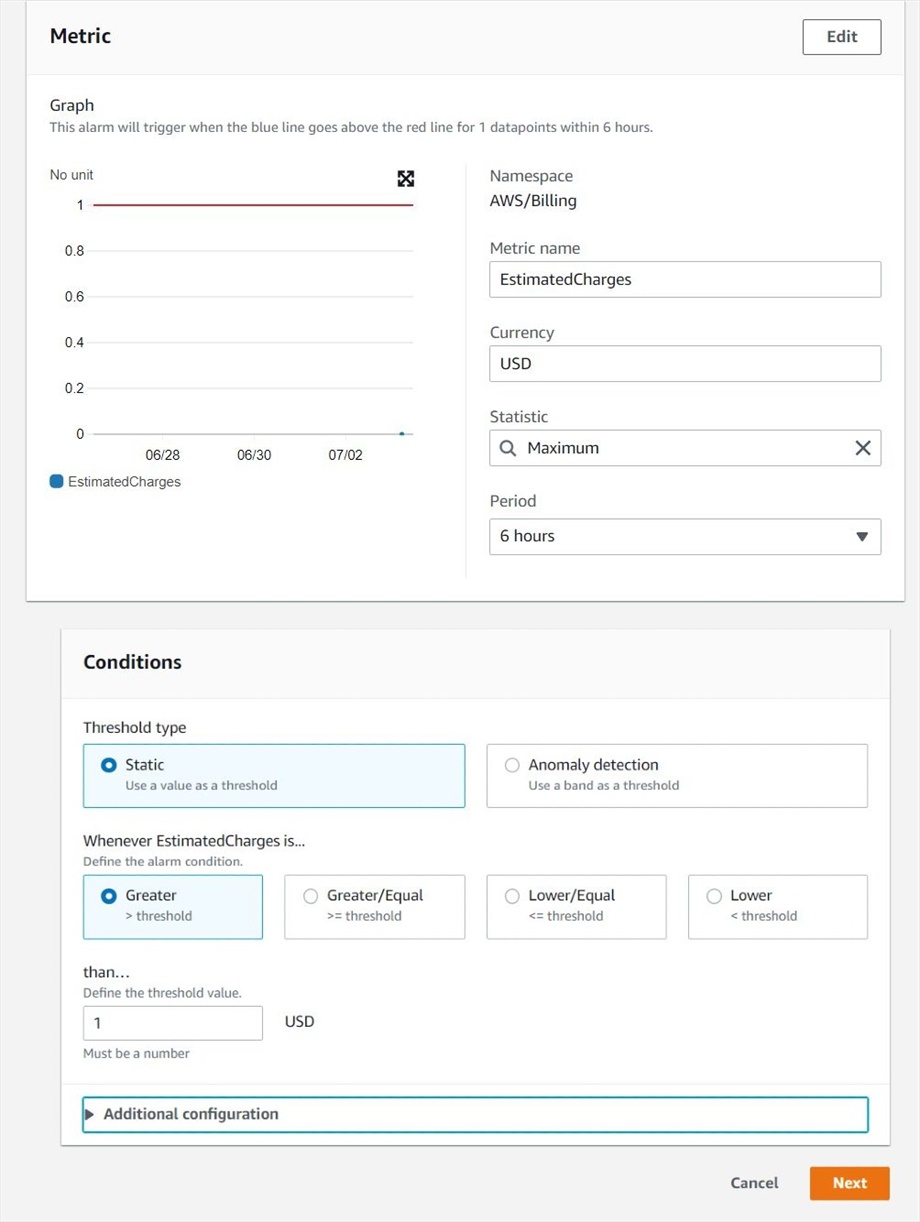Choose the Greater/Equal condition
Image resolution: width=920 pixels, height=1222 pixels.
tap(375, 907)
